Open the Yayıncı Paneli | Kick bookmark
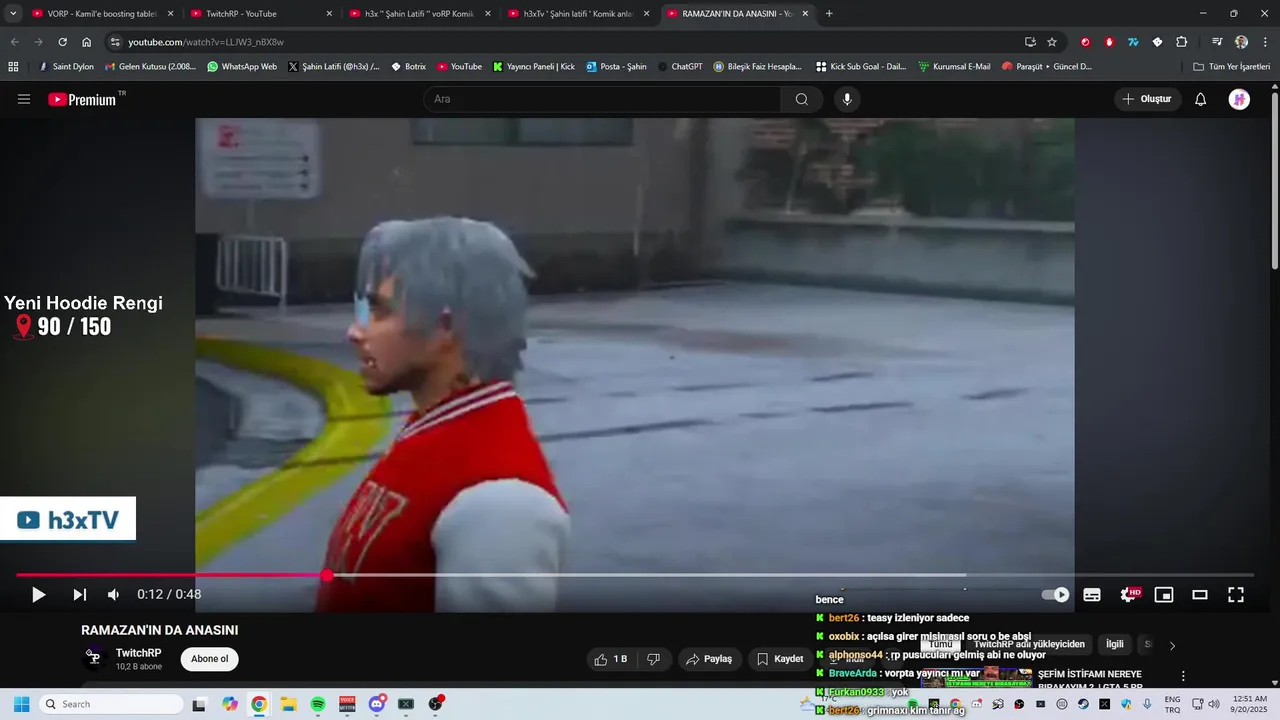 tap(534, 67)
